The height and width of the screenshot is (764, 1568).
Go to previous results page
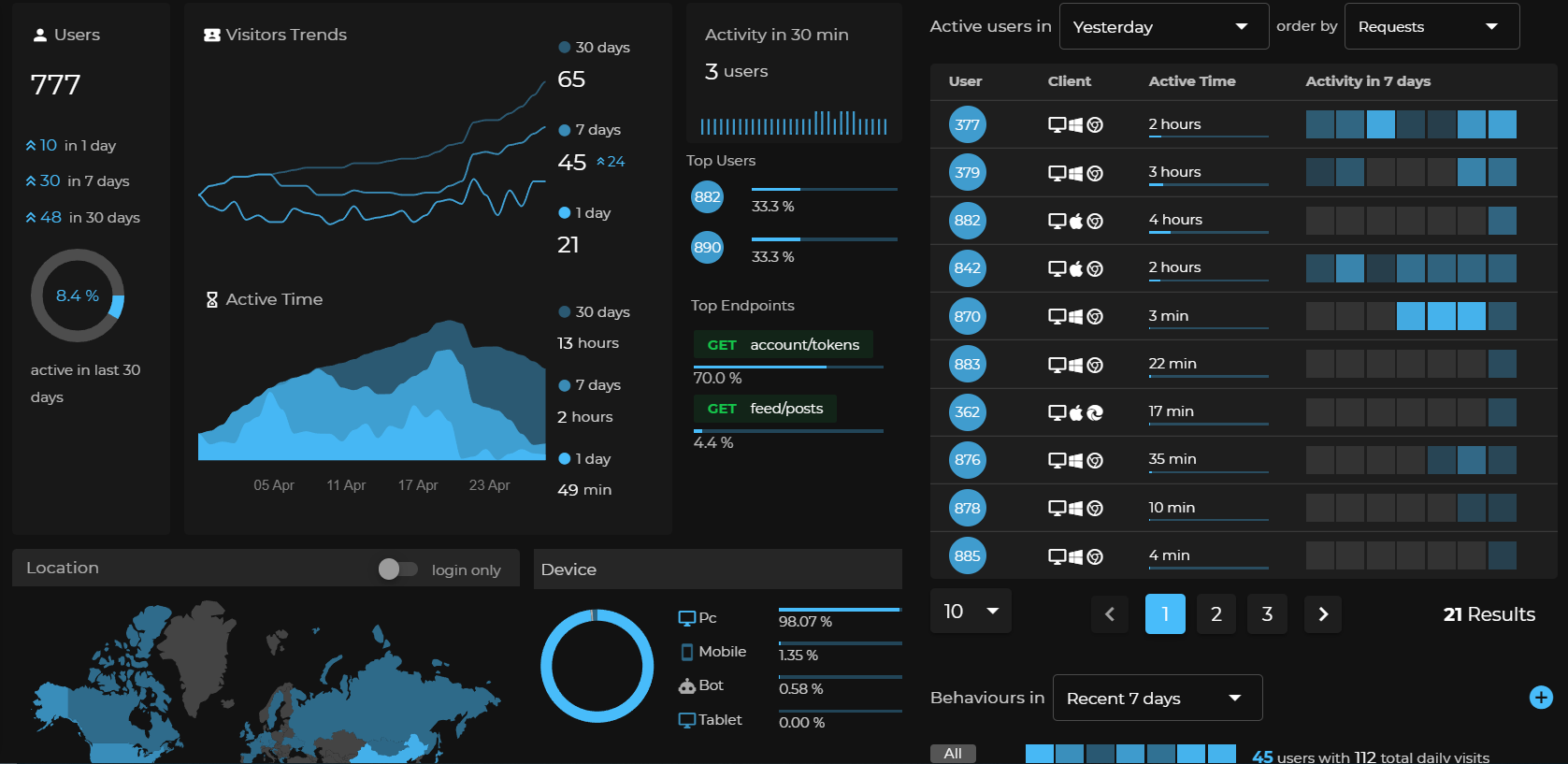tap(1110, 614)
